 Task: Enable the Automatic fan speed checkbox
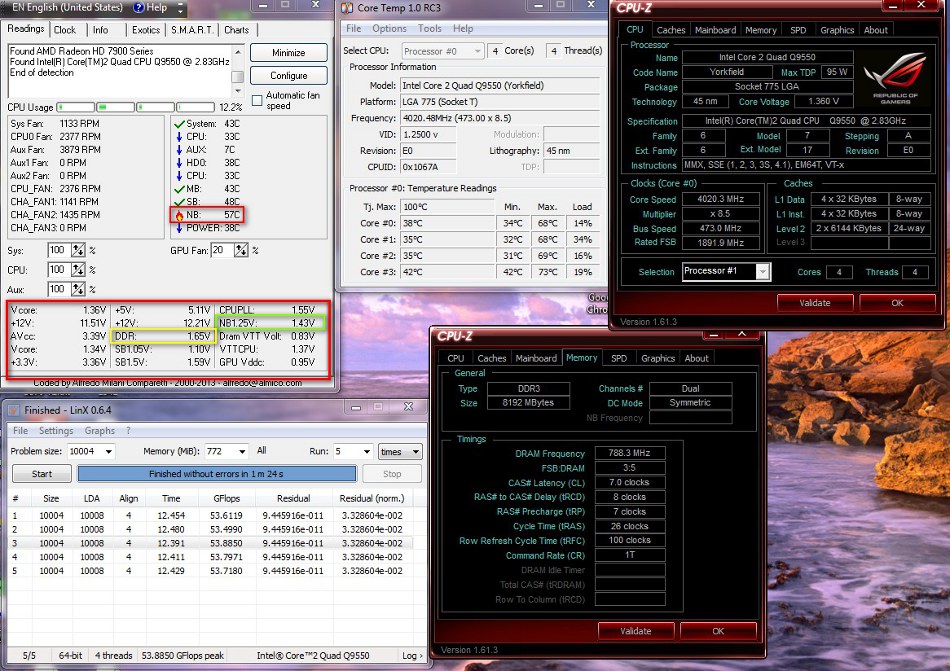click(257, 101)
